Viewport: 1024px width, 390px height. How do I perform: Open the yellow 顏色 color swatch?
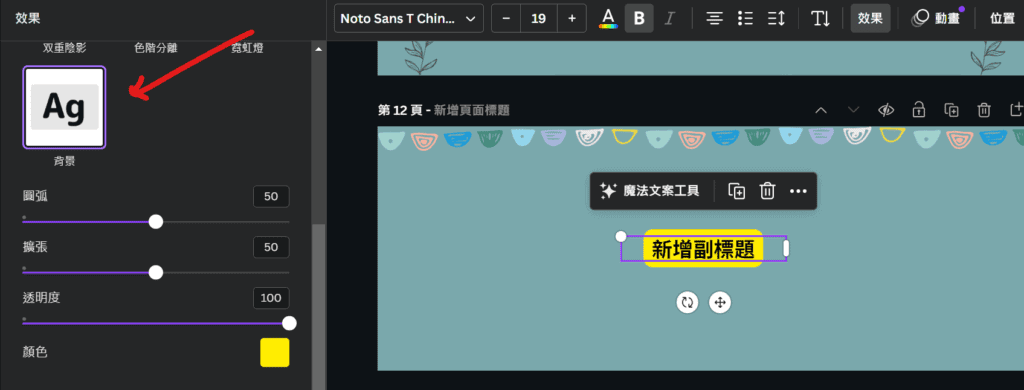pos(275,353)
